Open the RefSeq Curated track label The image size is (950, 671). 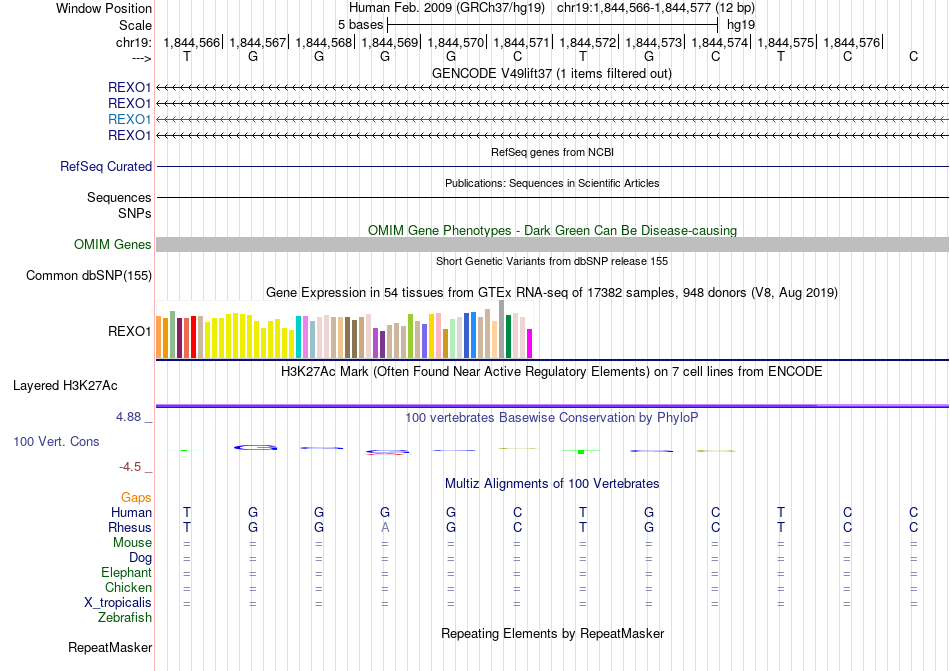coord(106,166)
